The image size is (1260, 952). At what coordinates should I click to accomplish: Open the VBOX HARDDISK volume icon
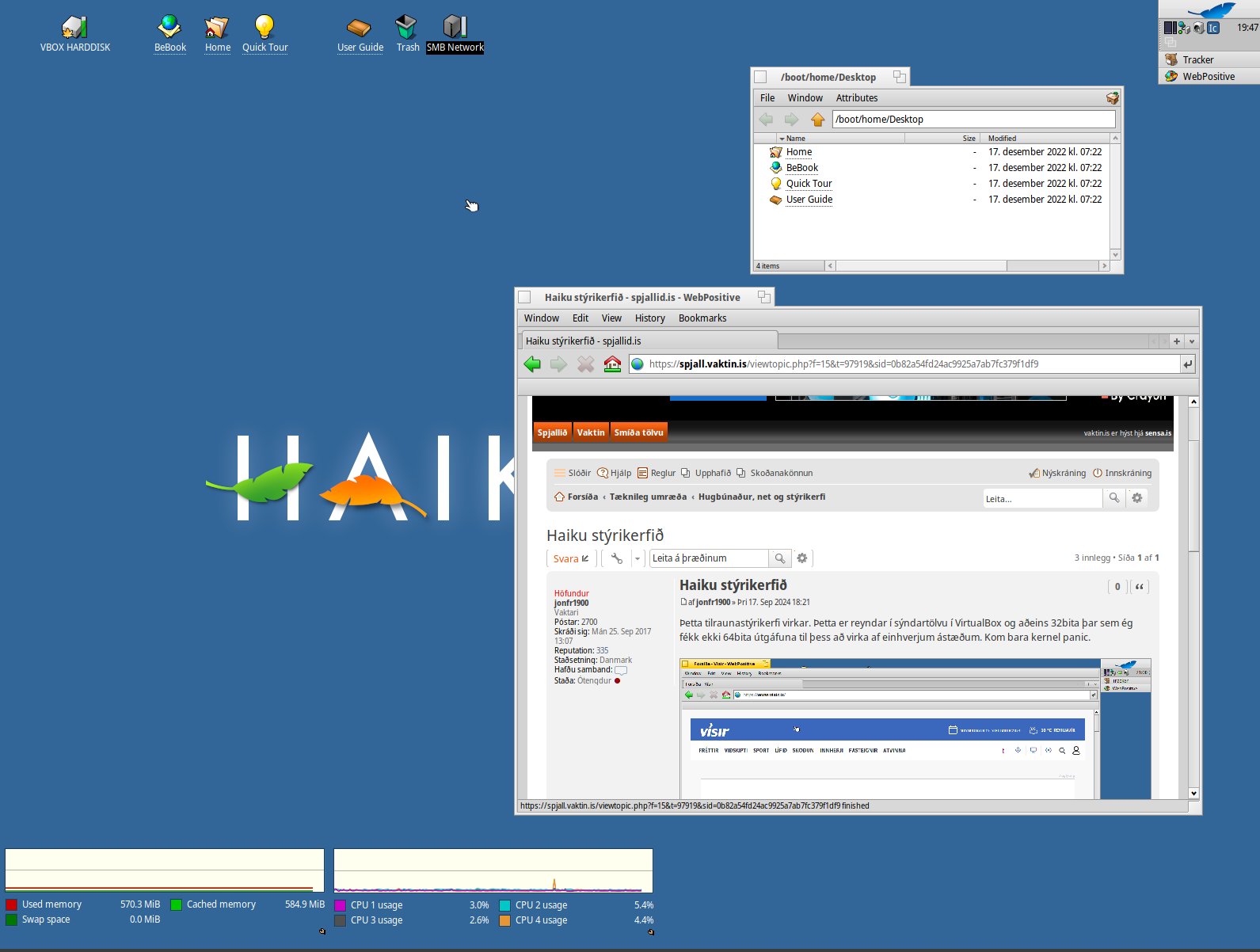(74, 29)
